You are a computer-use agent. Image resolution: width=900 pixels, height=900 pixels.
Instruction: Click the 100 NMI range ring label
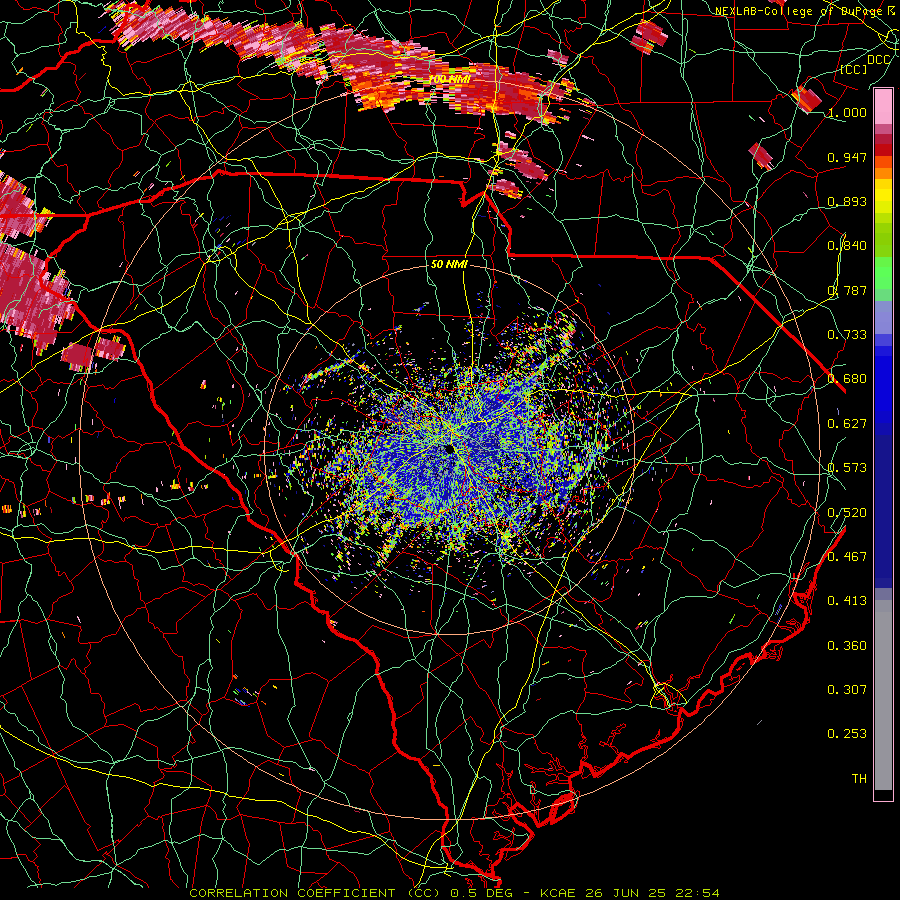click(x=449, y=79)
